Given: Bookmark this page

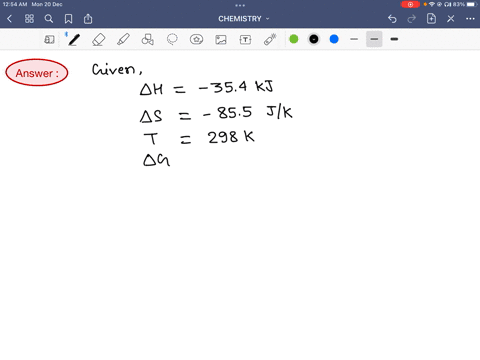Looking at the screenshot, I should click(68, 19).
